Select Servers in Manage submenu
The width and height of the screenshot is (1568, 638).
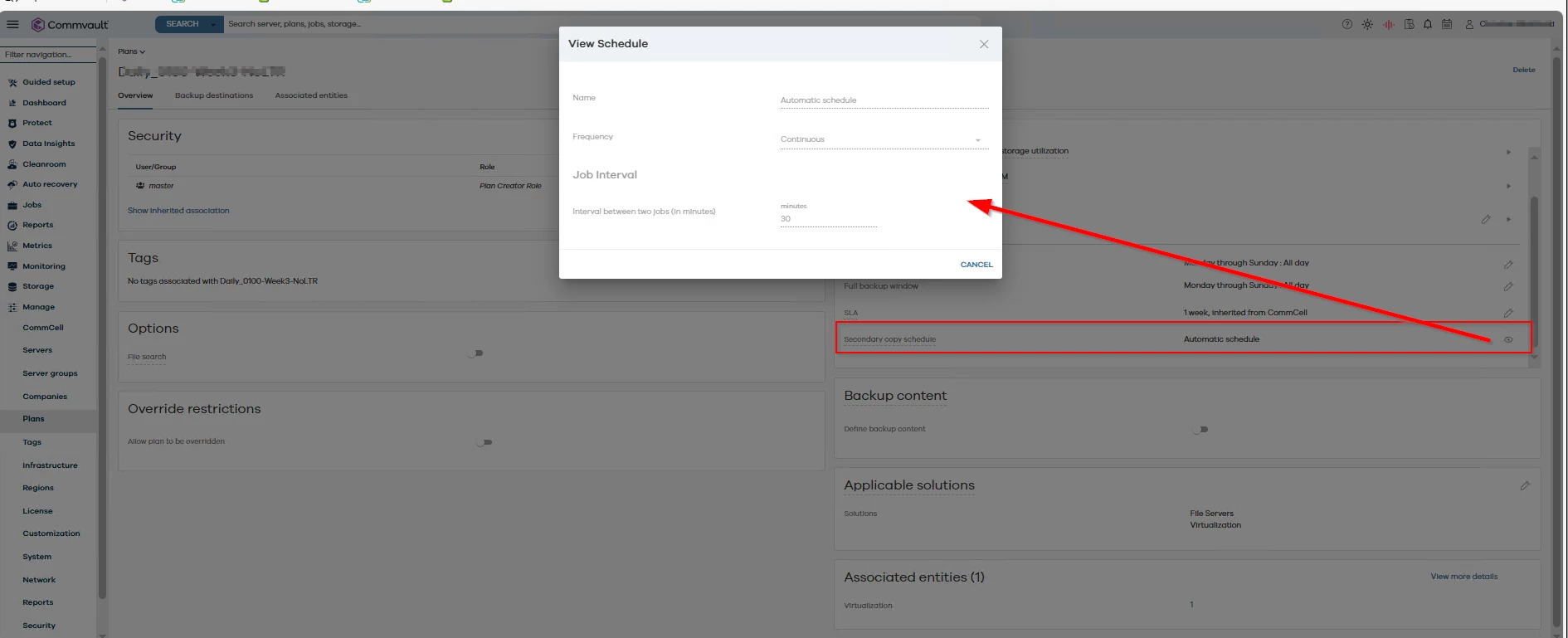pyautogui.click(x=37, y=350)
